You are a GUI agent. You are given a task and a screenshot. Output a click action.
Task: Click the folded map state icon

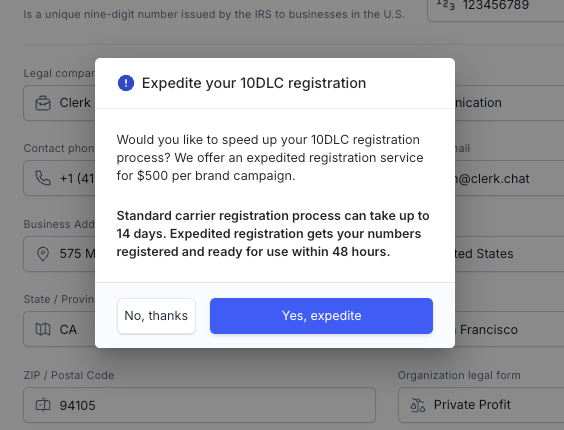coord(43,329)
